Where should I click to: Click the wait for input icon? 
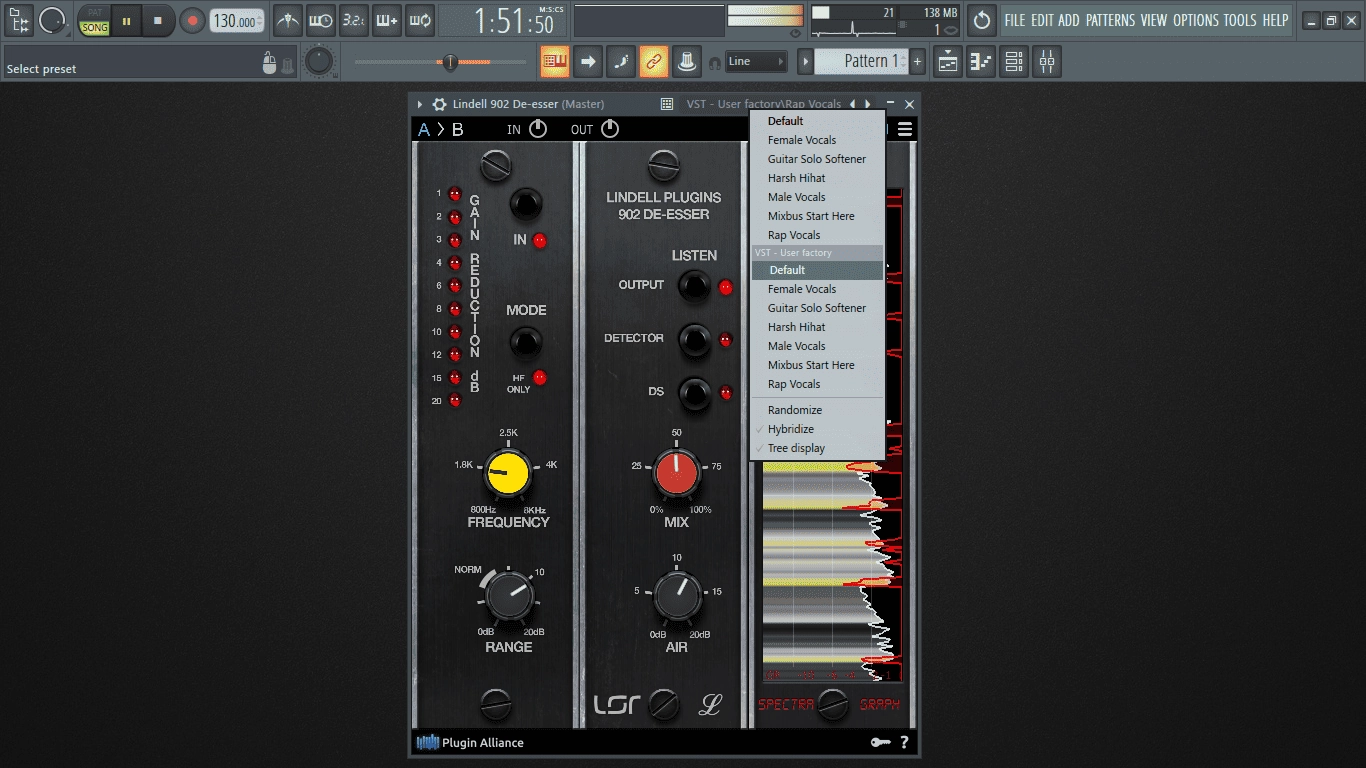point(321,20)
